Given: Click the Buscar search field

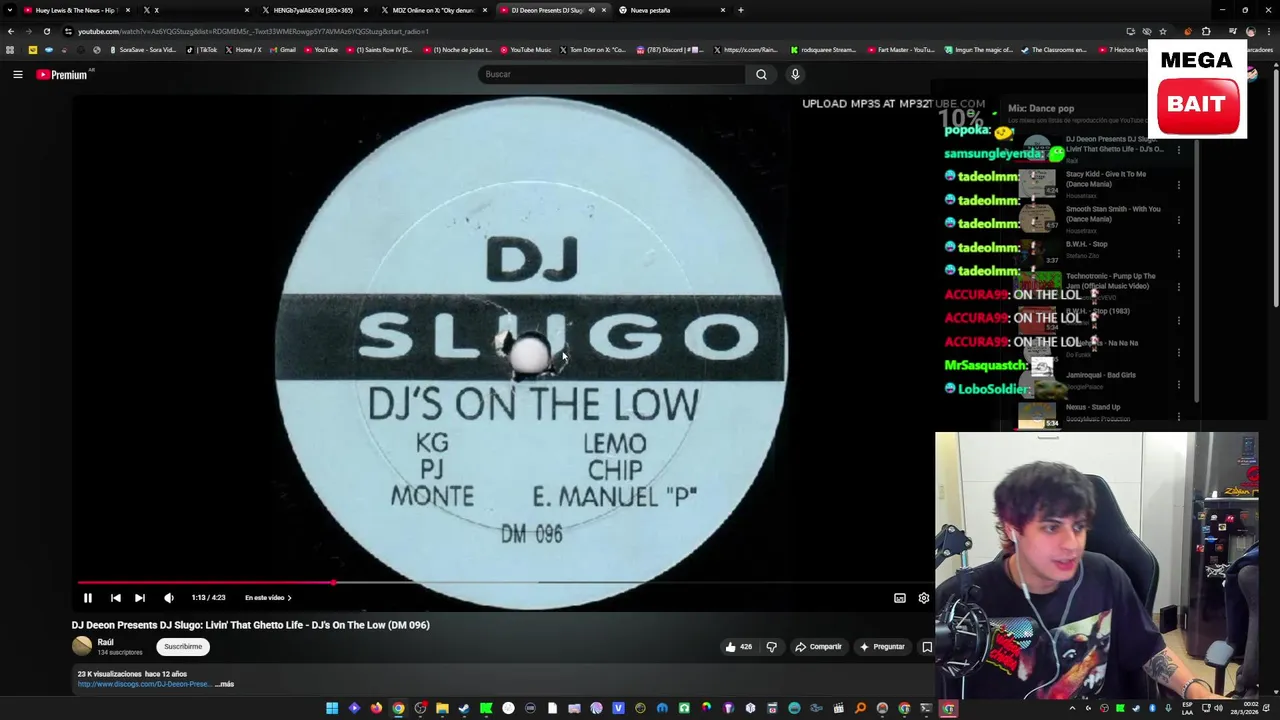Looking at the screenshot, I should point(612,74).
